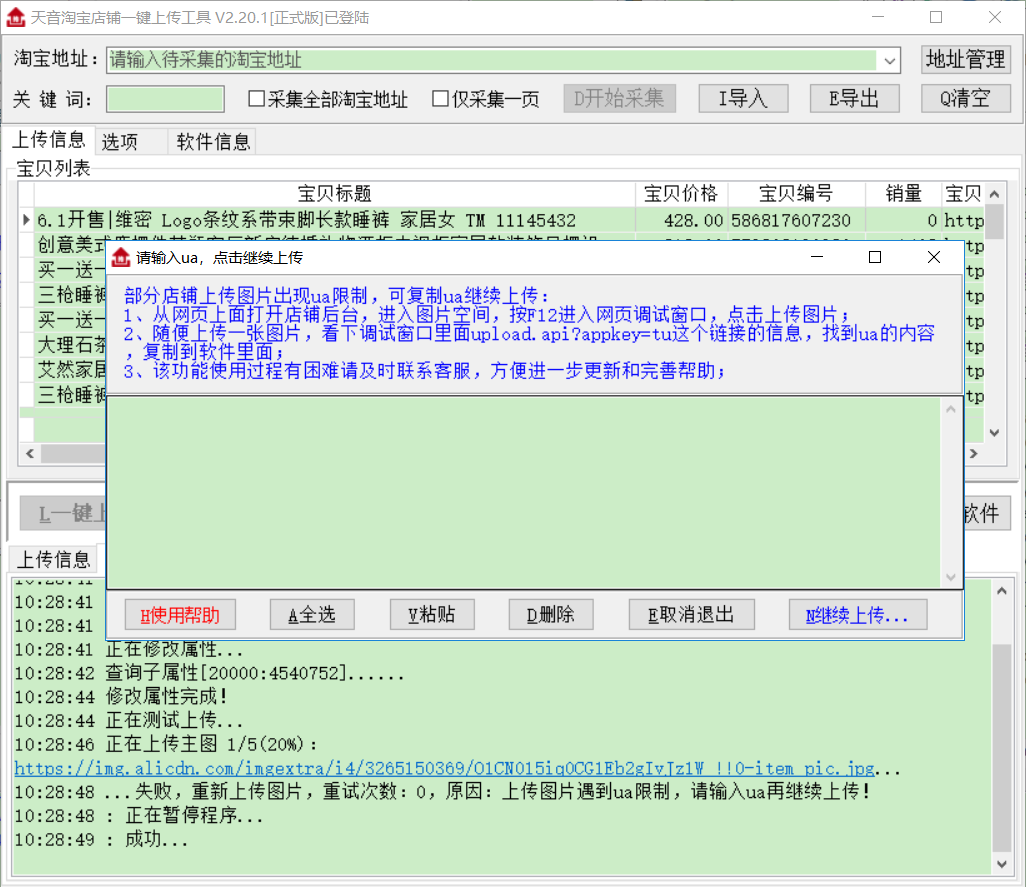Click the red house icon in dialog title
Image resolution: width=1026 pixels, height=887 pixels.
click(121, 258)
